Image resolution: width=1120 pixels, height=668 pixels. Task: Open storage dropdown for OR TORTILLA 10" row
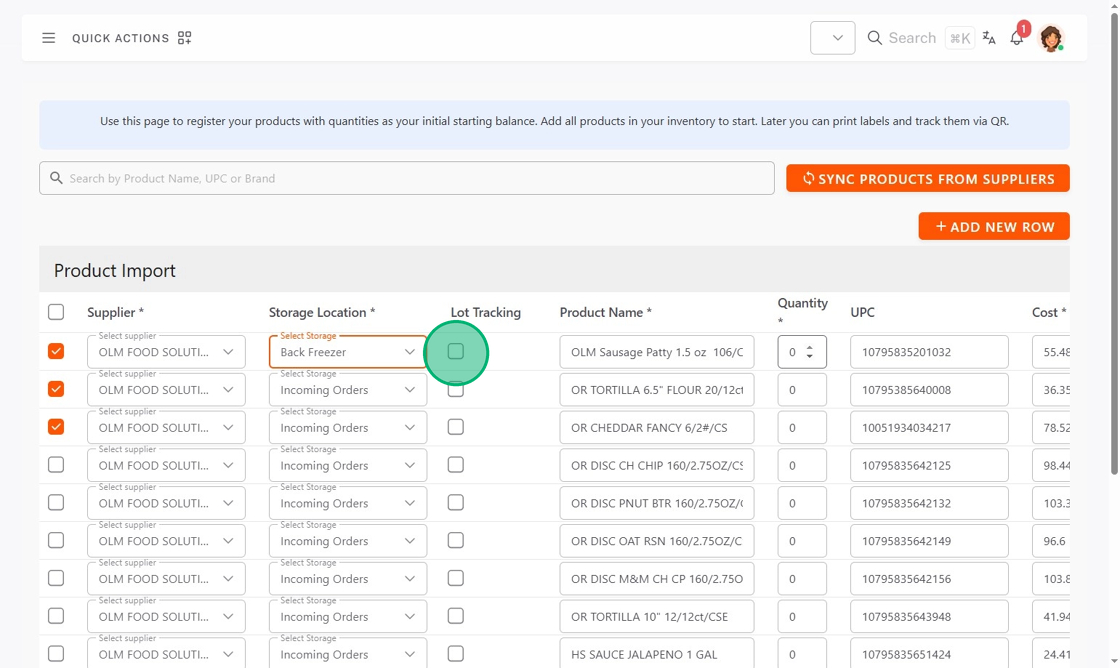pos(348,617)
